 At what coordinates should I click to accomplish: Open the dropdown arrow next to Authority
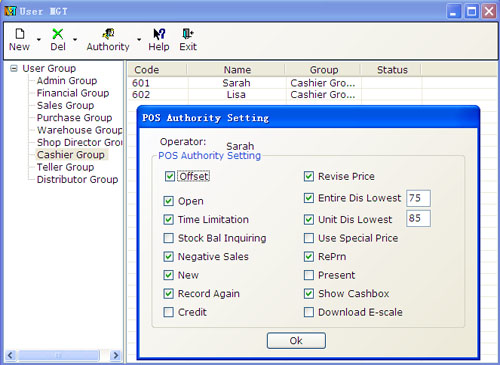tap(139, 40)
